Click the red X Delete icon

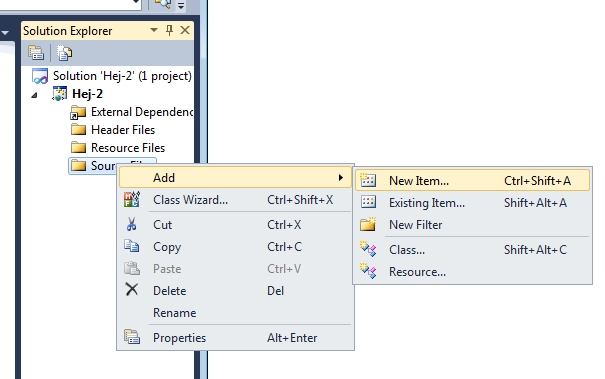coord(132,289)
